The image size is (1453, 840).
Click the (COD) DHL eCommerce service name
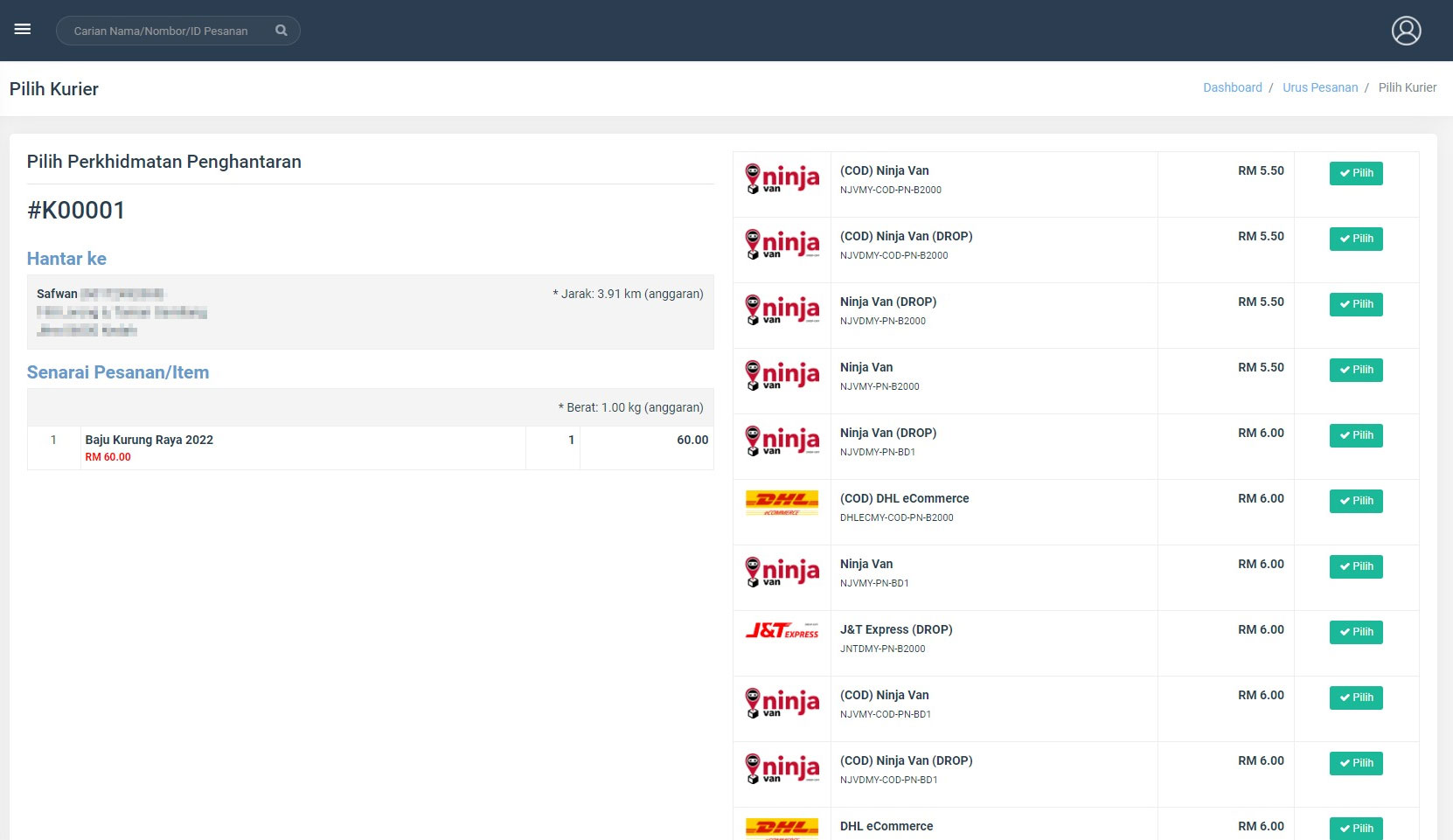tap(905, 498)
